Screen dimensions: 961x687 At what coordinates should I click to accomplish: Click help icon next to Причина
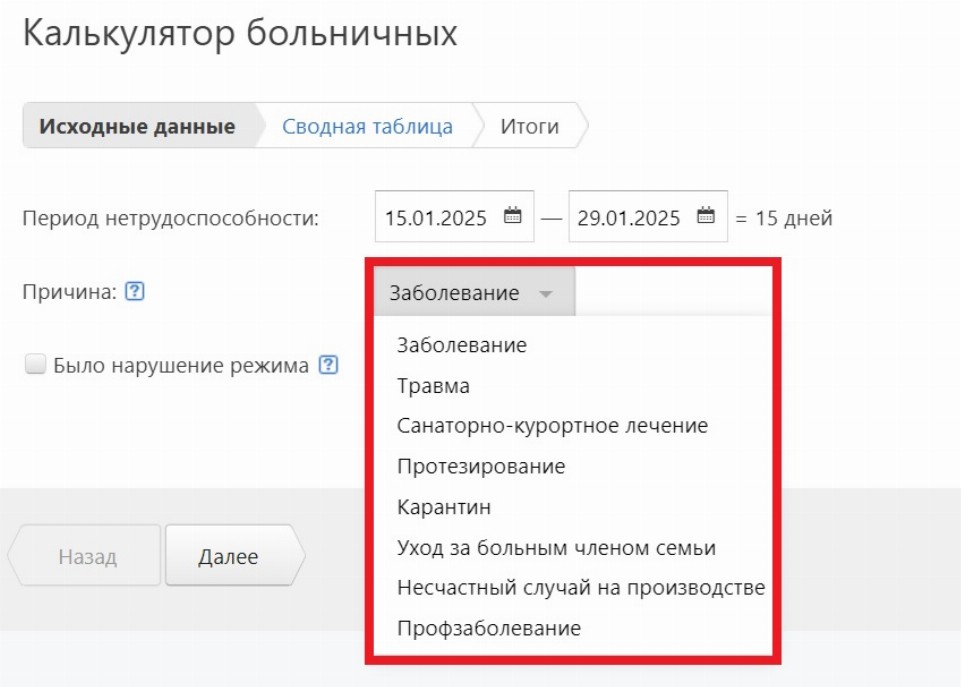(x=136, y=292)
